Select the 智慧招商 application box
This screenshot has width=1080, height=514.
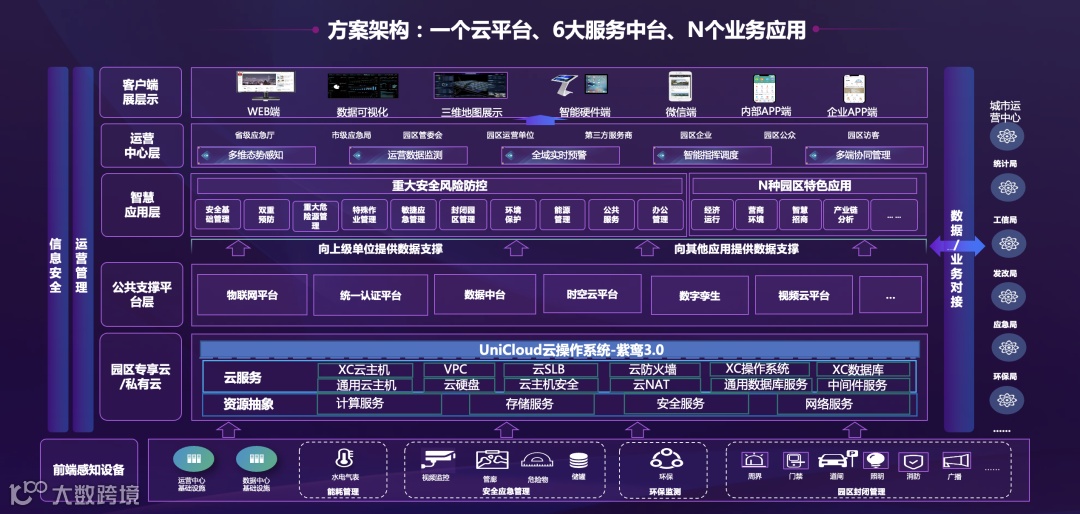pos(800,214)
